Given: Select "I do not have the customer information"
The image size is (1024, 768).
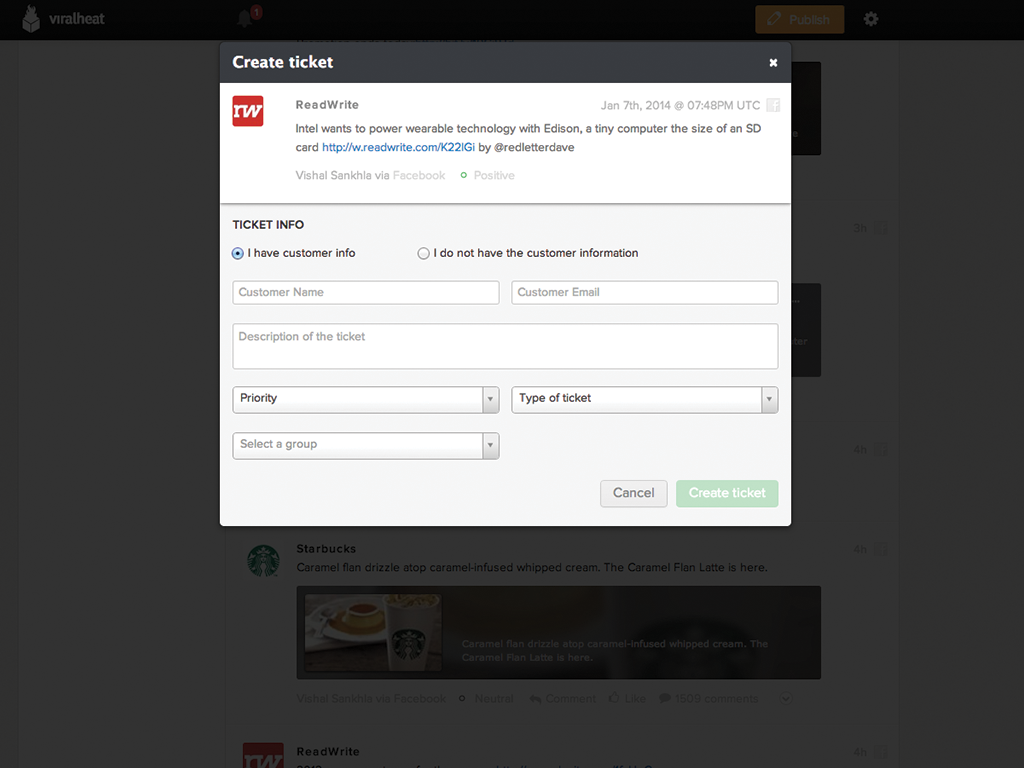Looking at the screenshot, I should [424, 254].
